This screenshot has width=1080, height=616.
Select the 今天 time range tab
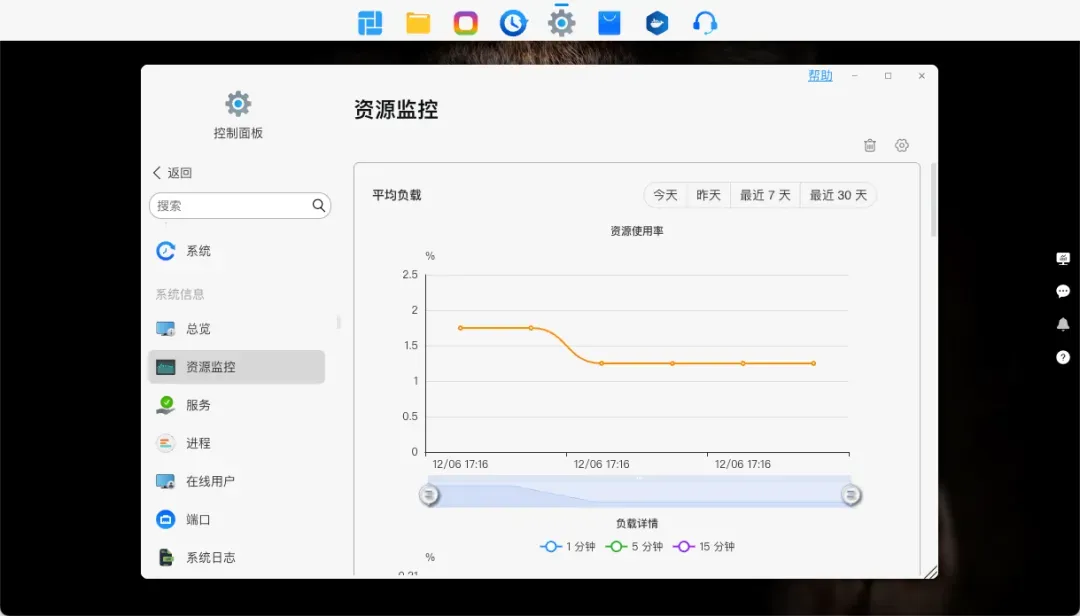[x=665, y=195]
